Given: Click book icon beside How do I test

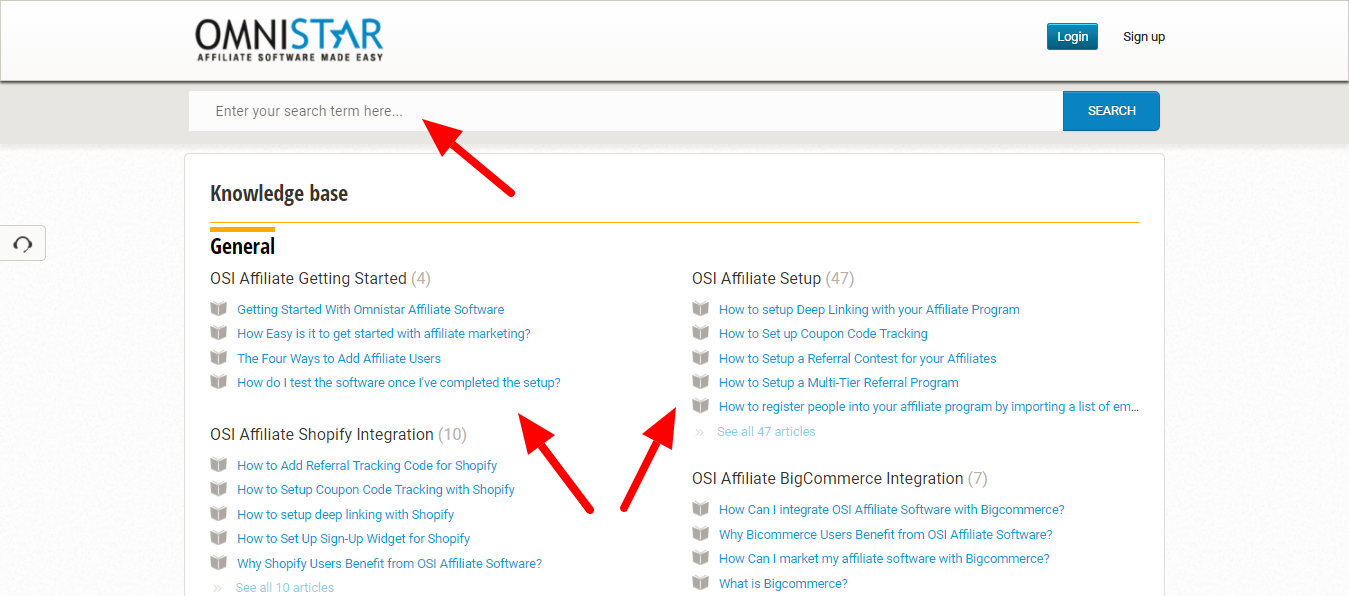Looking at the screenshot, I should click(219, 382).
